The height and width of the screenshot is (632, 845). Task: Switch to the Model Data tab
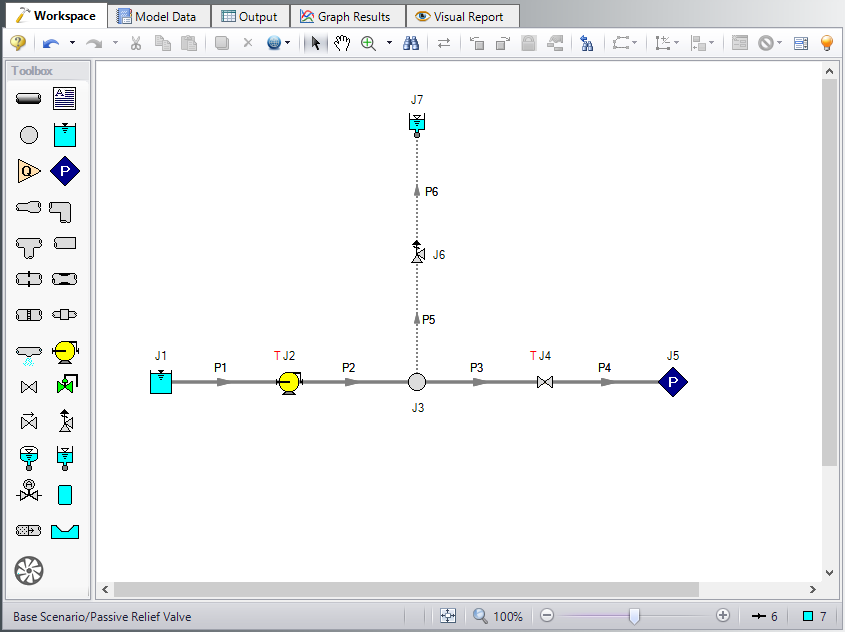(158, 15)
